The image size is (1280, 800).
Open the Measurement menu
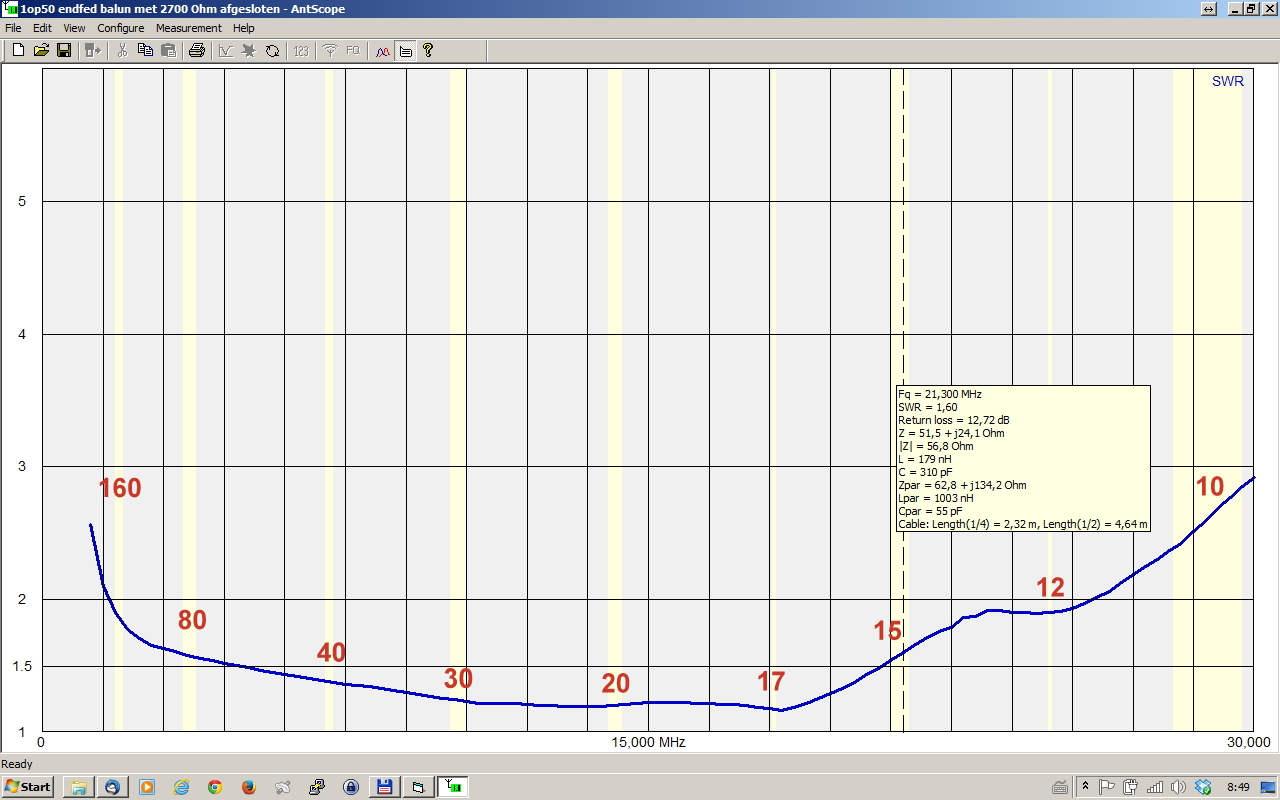(x=188, y=28)
